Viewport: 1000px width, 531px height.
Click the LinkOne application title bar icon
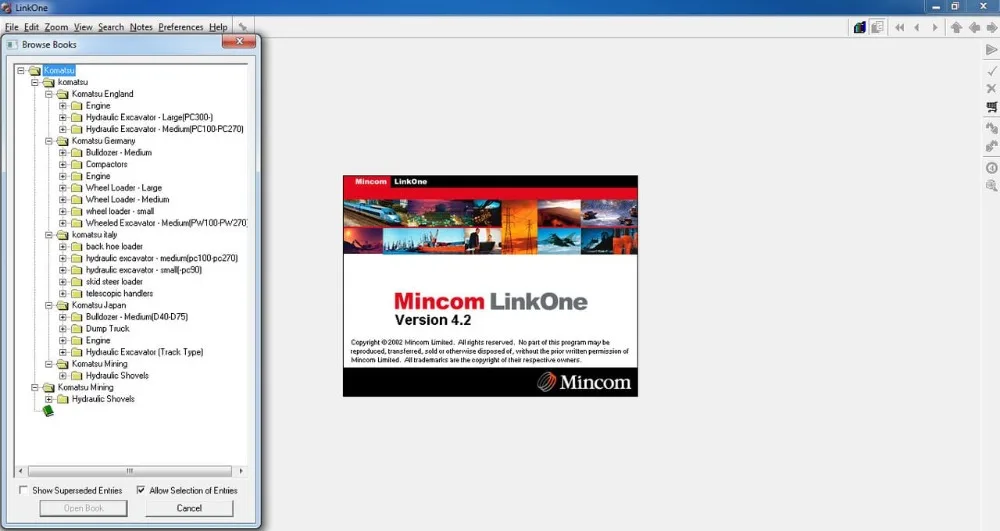pyautogui.click(x=6, y=8)
